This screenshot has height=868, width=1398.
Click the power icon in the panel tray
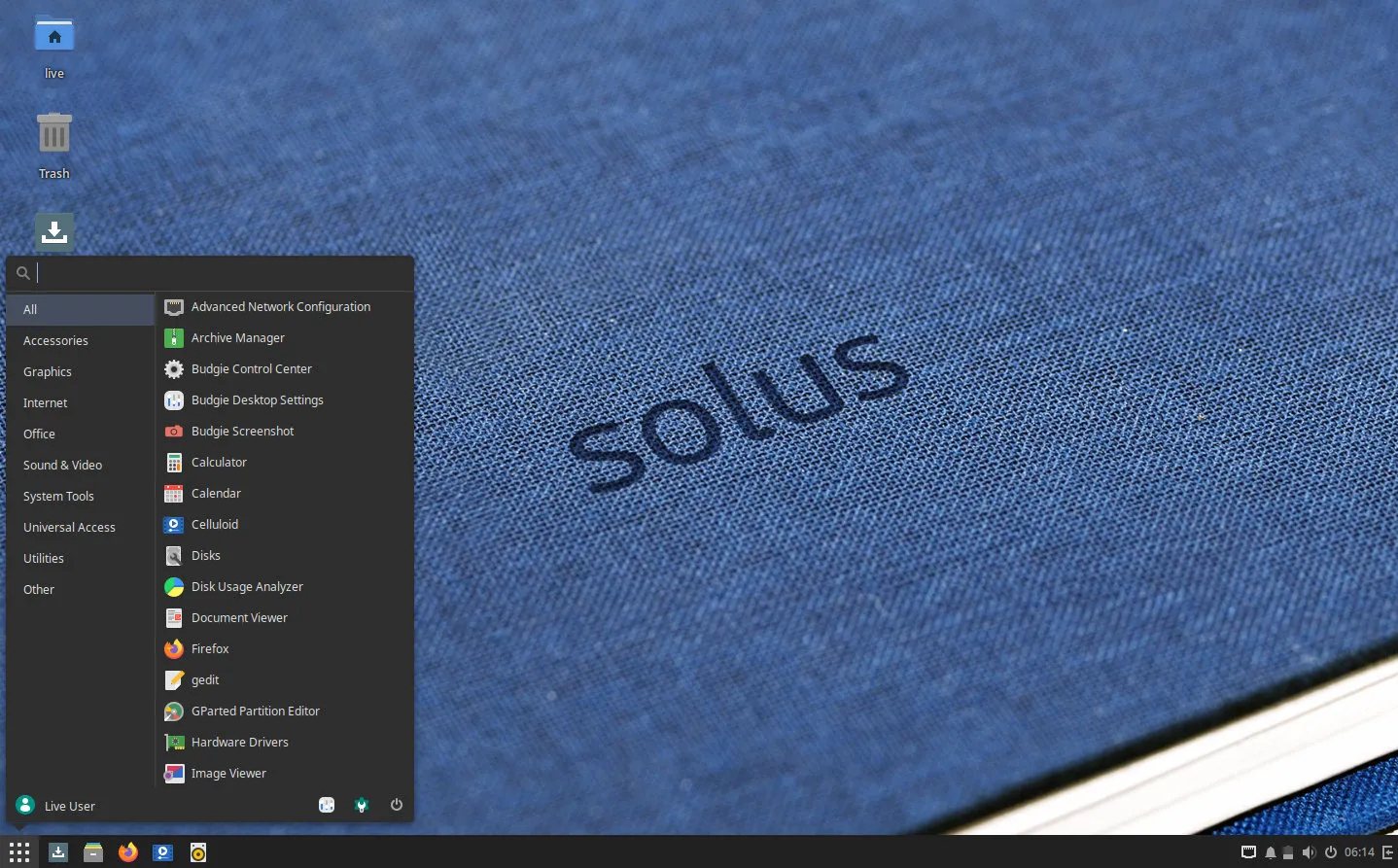pos(1331,852)
